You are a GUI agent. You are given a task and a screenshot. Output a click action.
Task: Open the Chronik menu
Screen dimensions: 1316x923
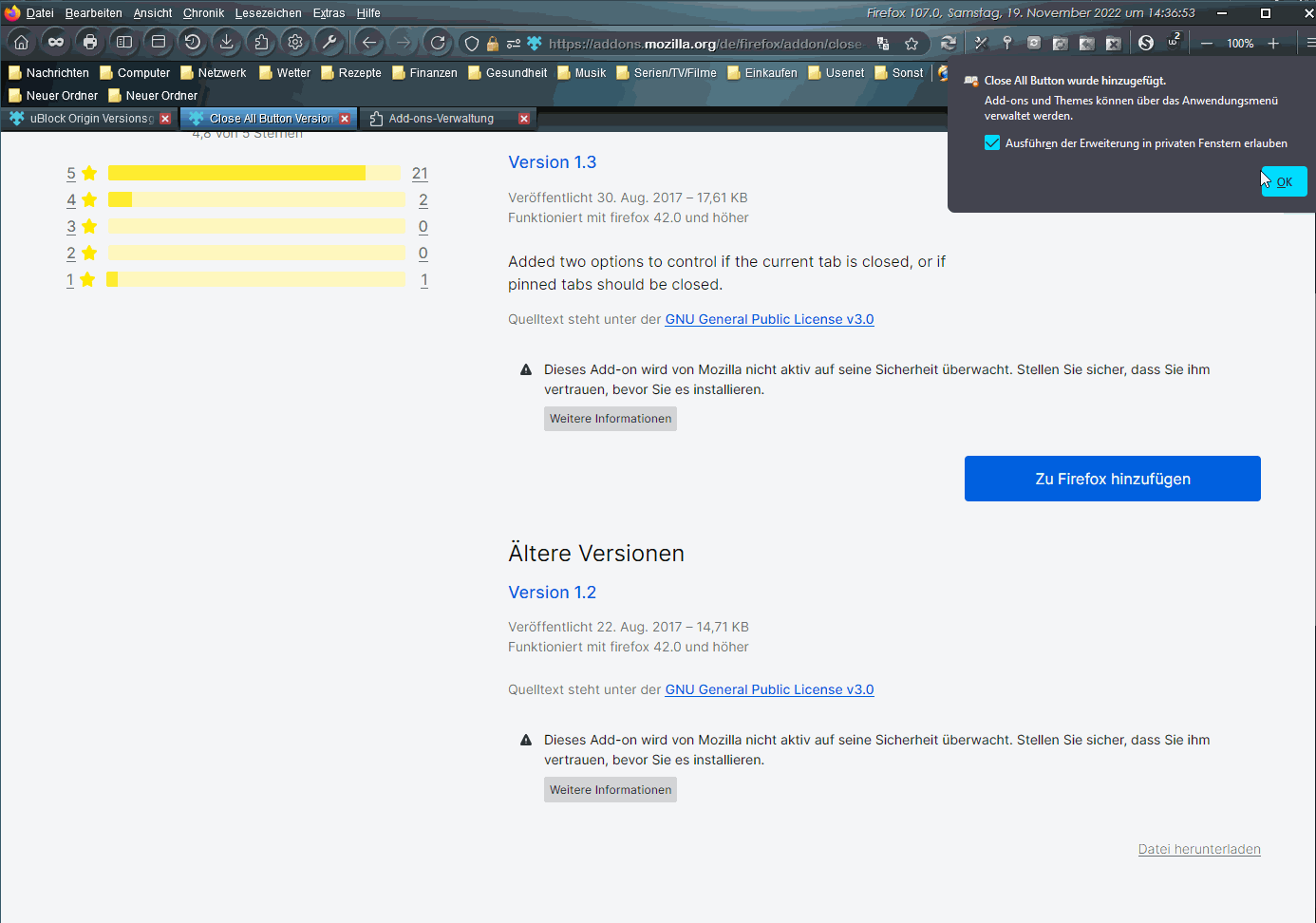[x=203, y=13]
